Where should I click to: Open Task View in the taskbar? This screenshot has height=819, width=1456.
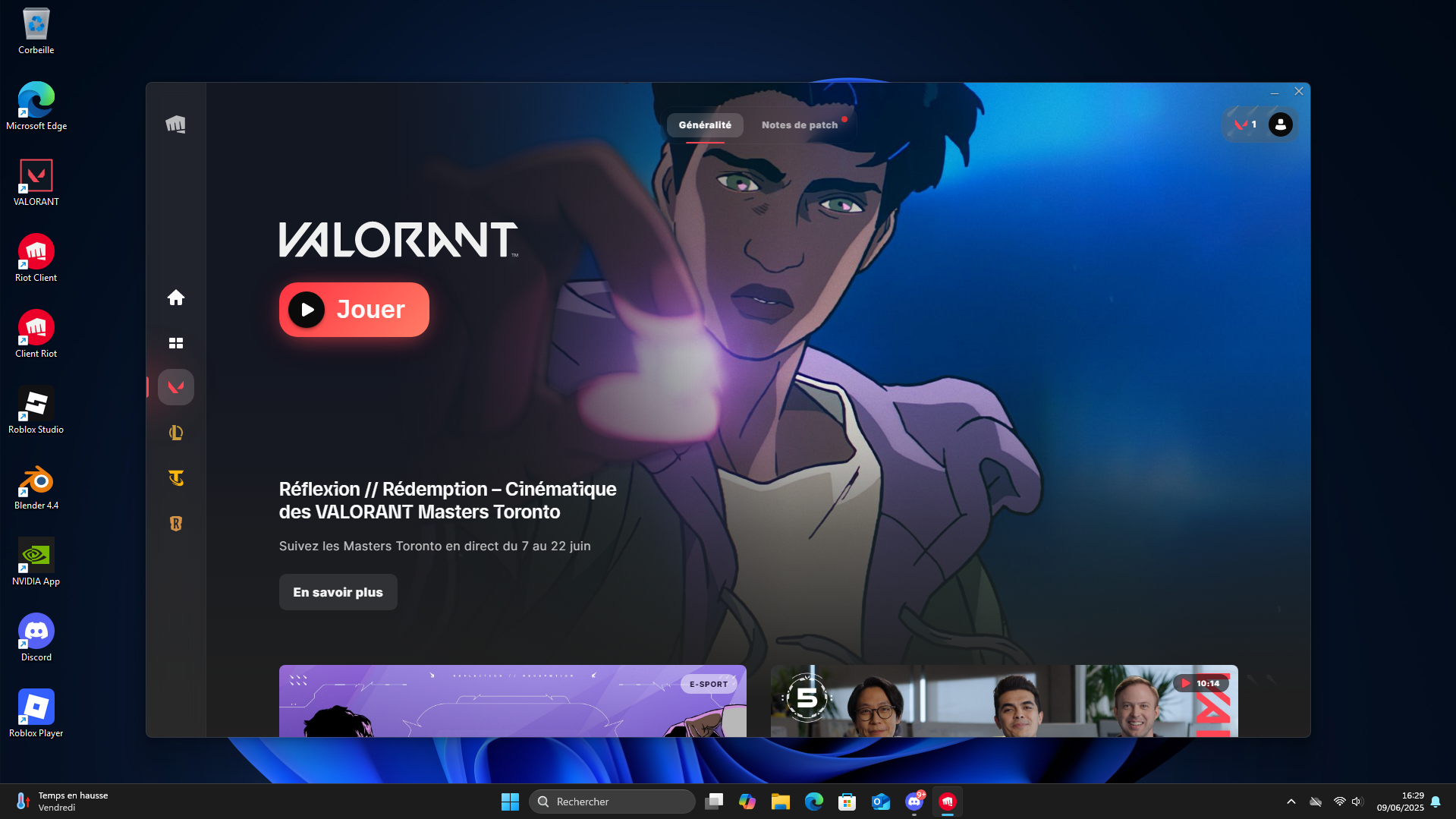tap(714, 802)
